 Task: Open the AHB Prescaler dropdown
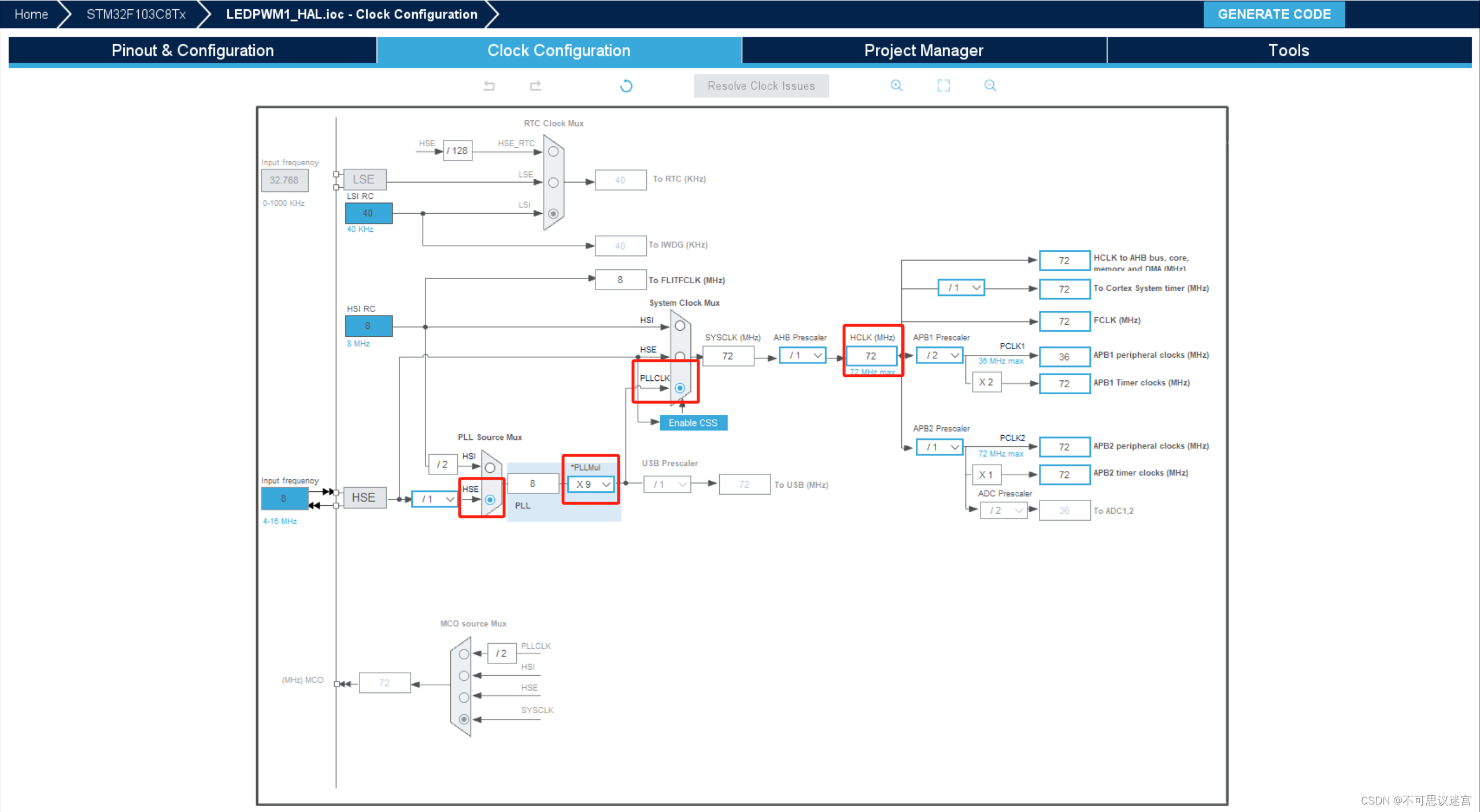[x=802, y=355]
